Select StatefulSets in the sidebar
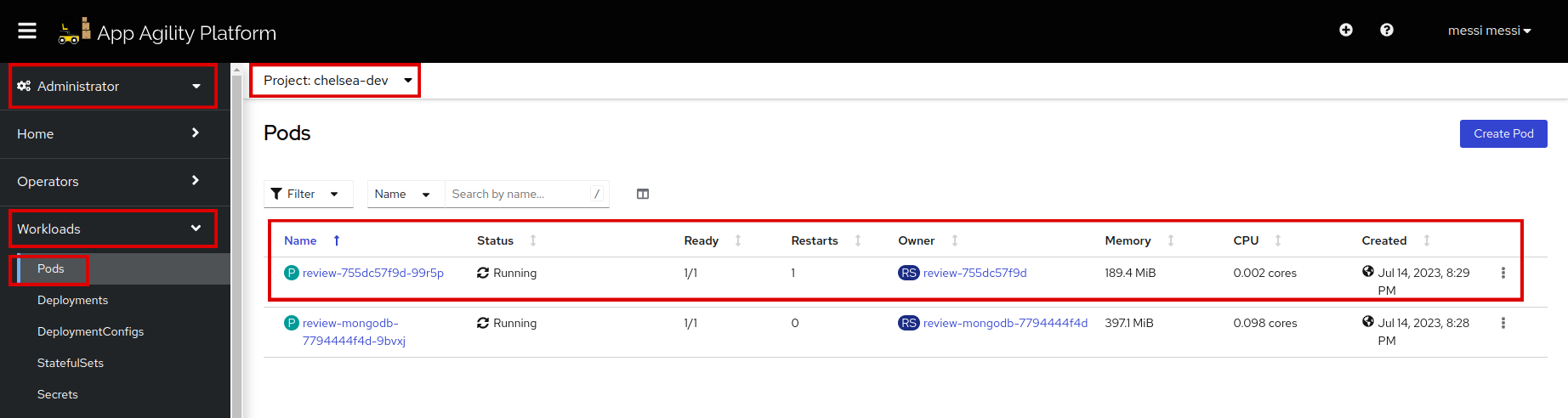 [71, 363]
